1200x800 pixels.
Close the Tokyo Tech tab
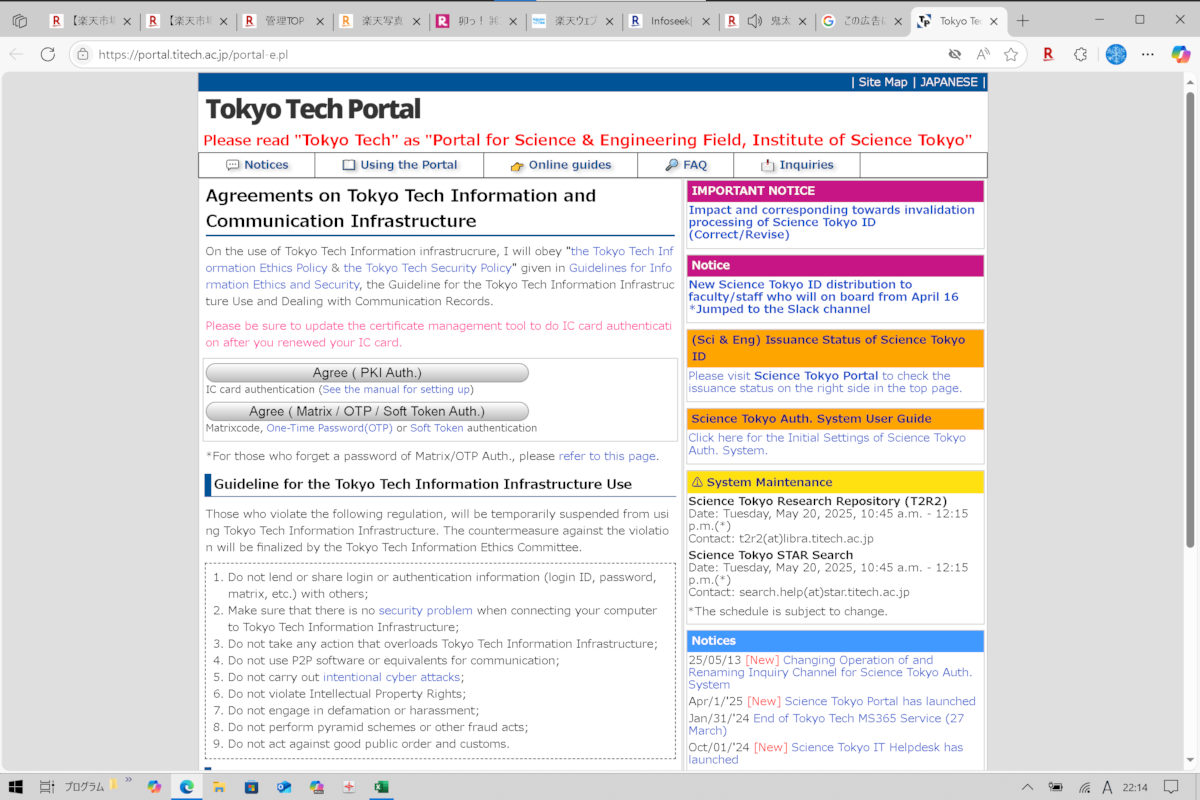pyautogui.click(x=995, y=21)
